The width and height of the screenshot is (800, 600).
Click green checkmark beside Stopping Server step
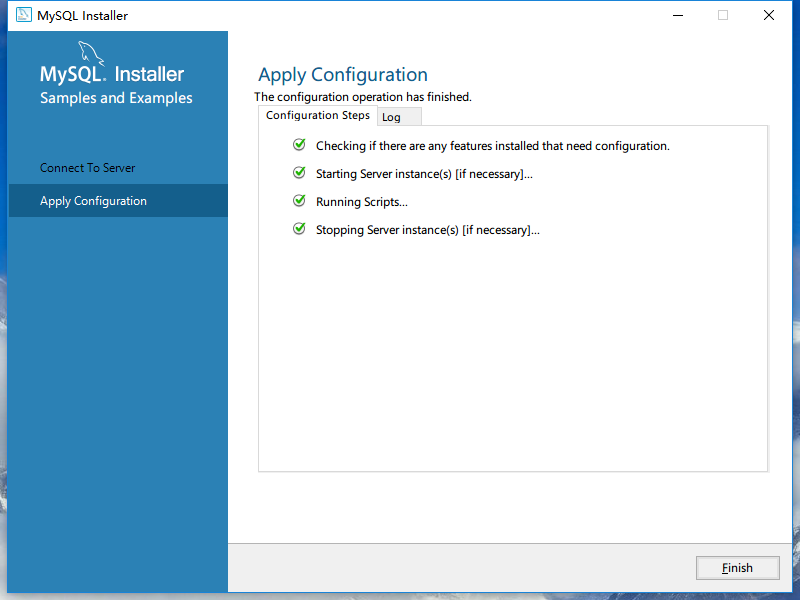299,229
